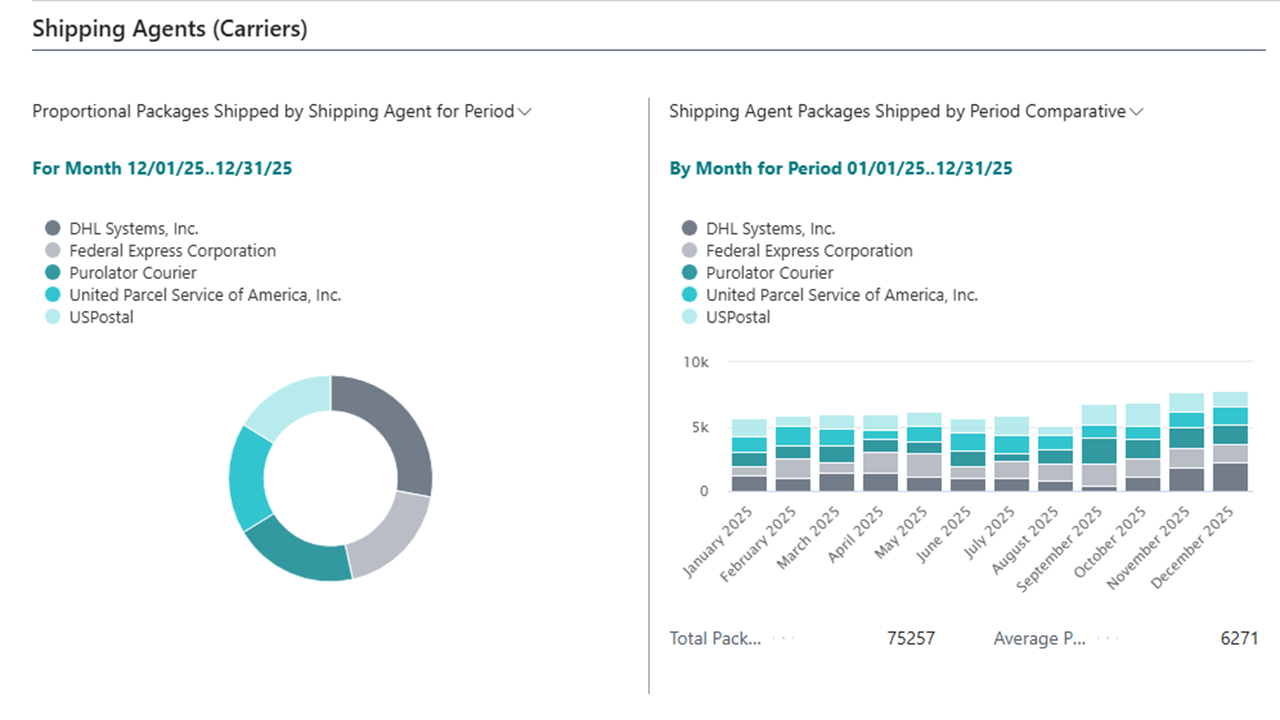
Task: Toggle DHL Systems legend dot in bar chart
Action: 690,228
